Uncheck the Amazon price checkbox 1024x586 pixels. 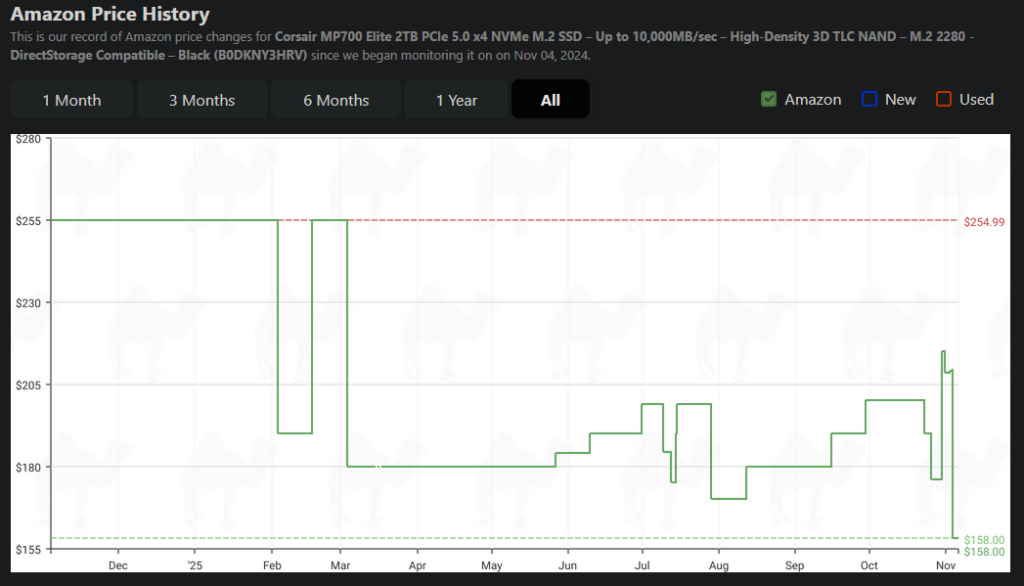[769, 99]
